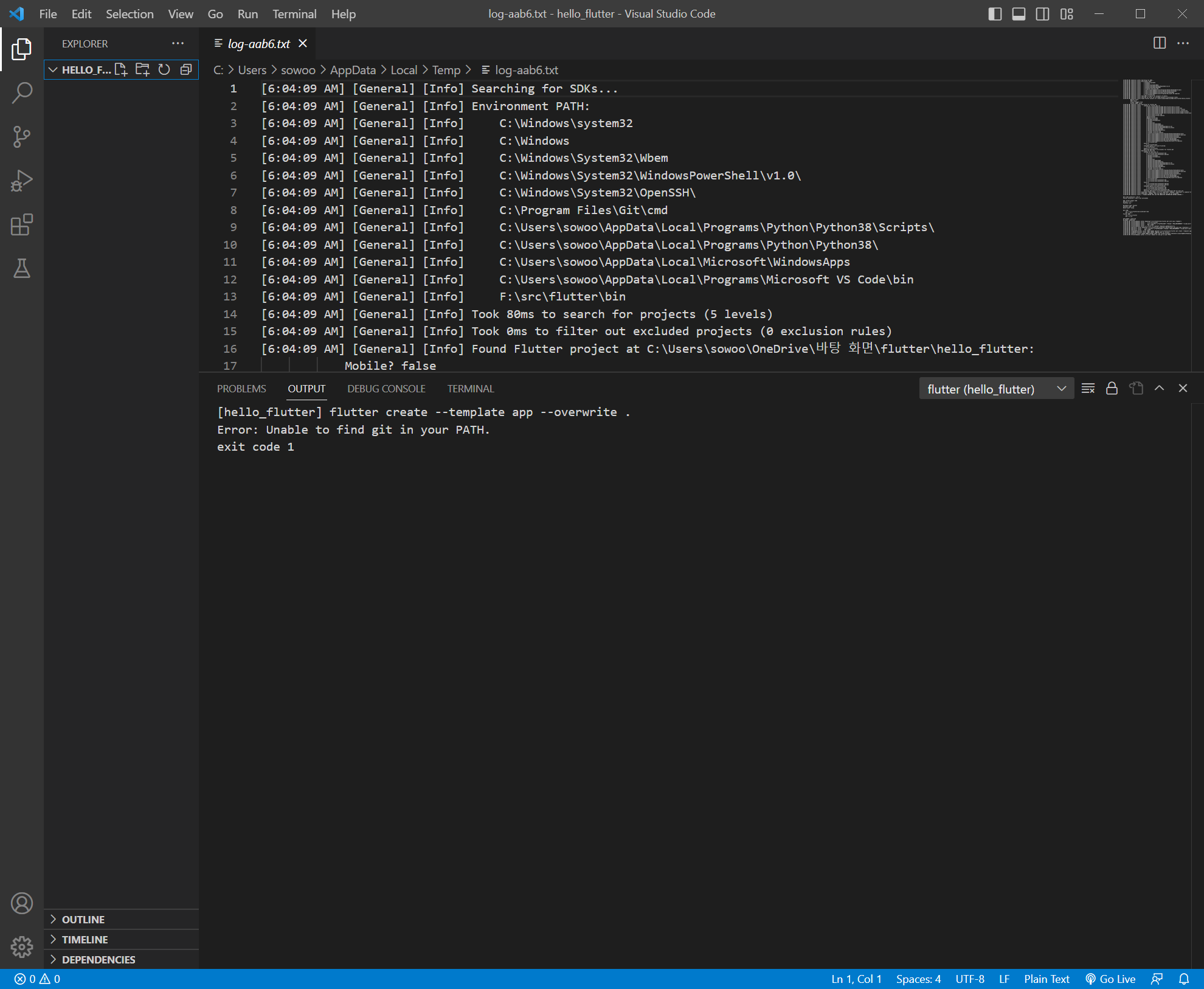
Task: Open Explorer views and more actions menu
Action: (x=178, y=43)
